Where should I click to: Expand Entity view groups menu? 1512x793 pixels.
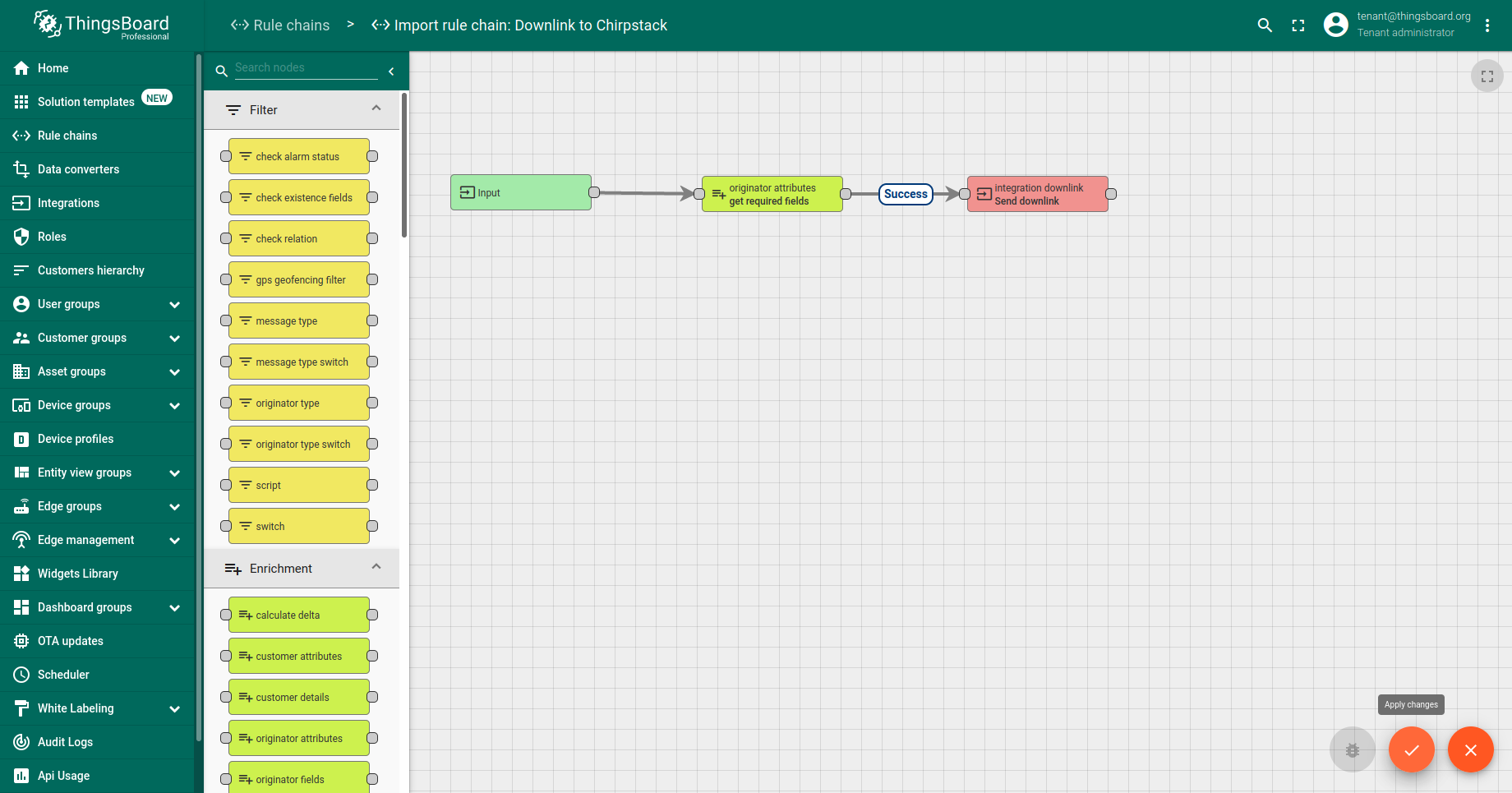pyautogui.click(x=174, y=473)
